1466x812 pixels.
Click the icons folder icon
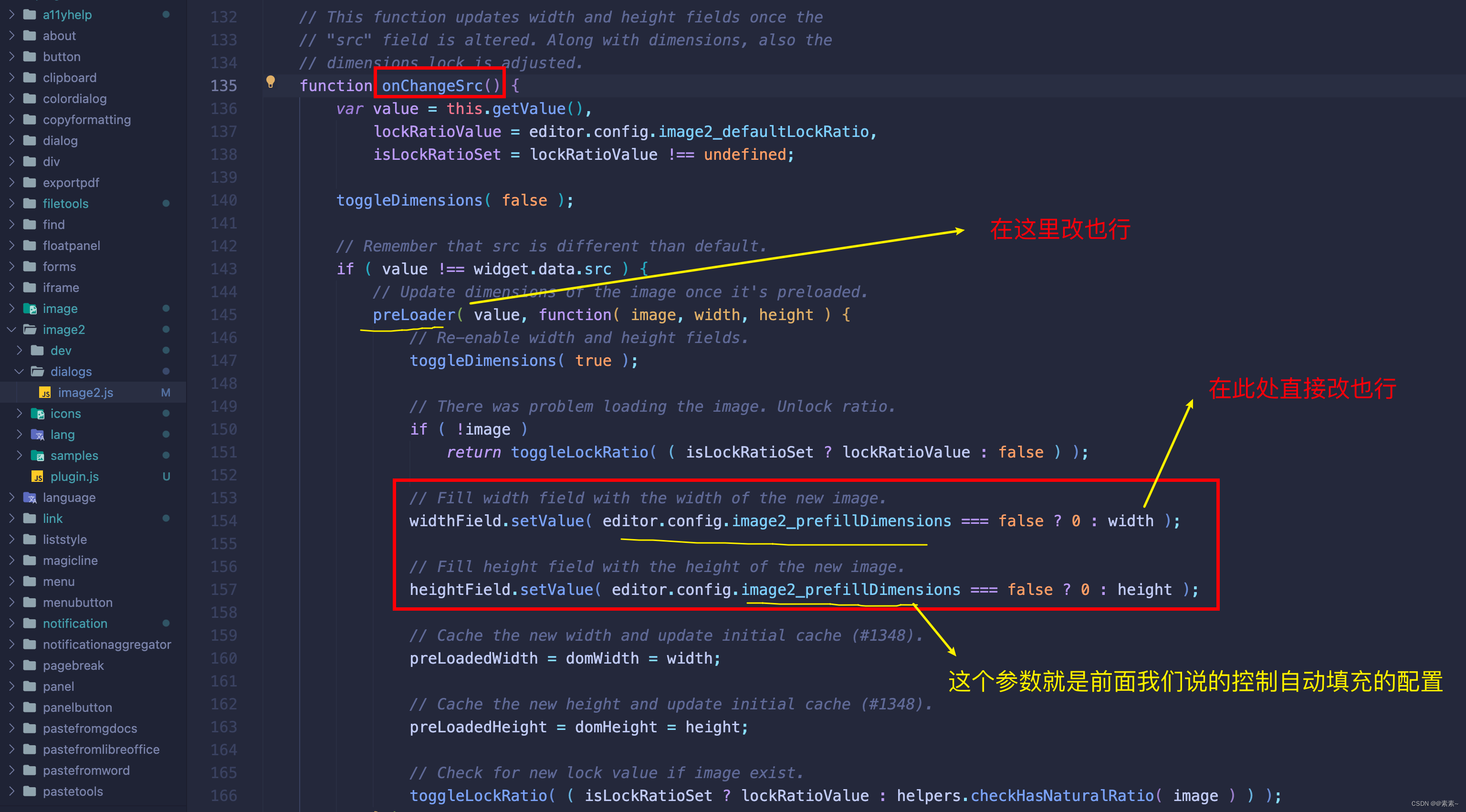coord(38,414)
